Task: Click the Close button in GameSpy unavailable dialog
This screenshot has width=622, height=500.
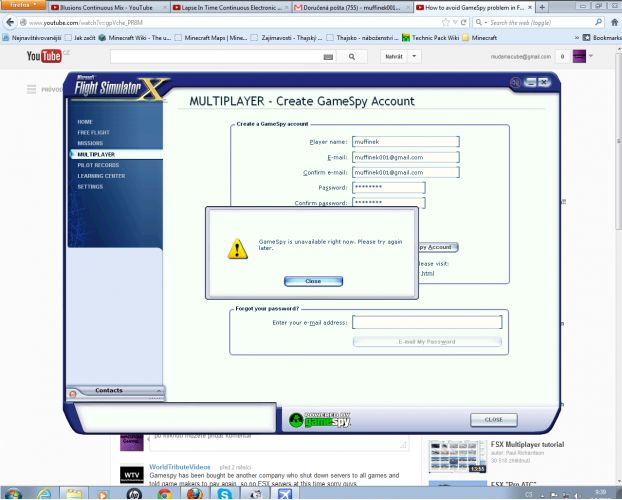Action: (313, 281)
